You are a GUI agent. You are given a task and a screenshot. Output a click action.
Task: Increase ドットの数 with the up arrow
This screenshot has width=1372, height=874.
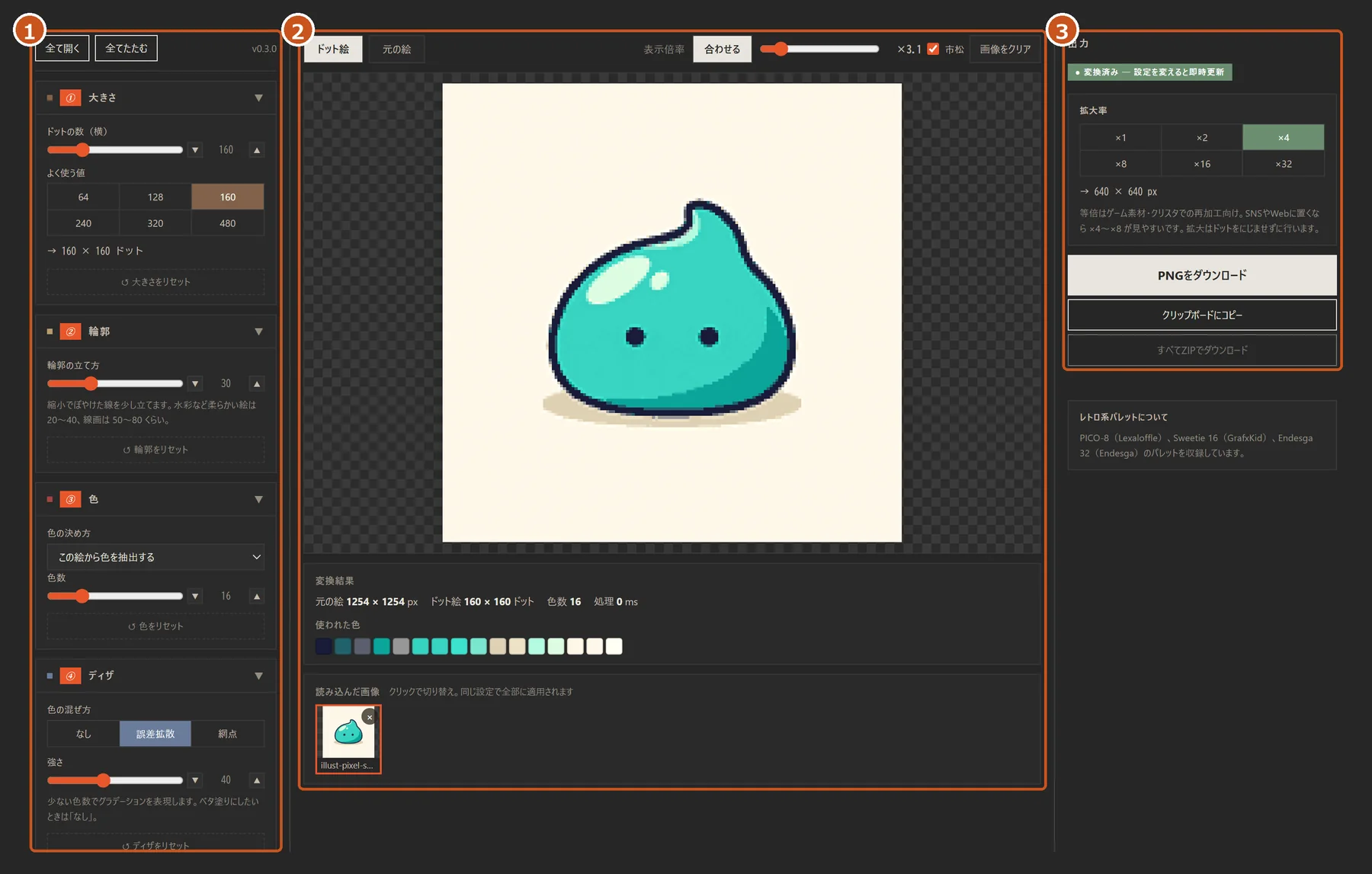257,150
